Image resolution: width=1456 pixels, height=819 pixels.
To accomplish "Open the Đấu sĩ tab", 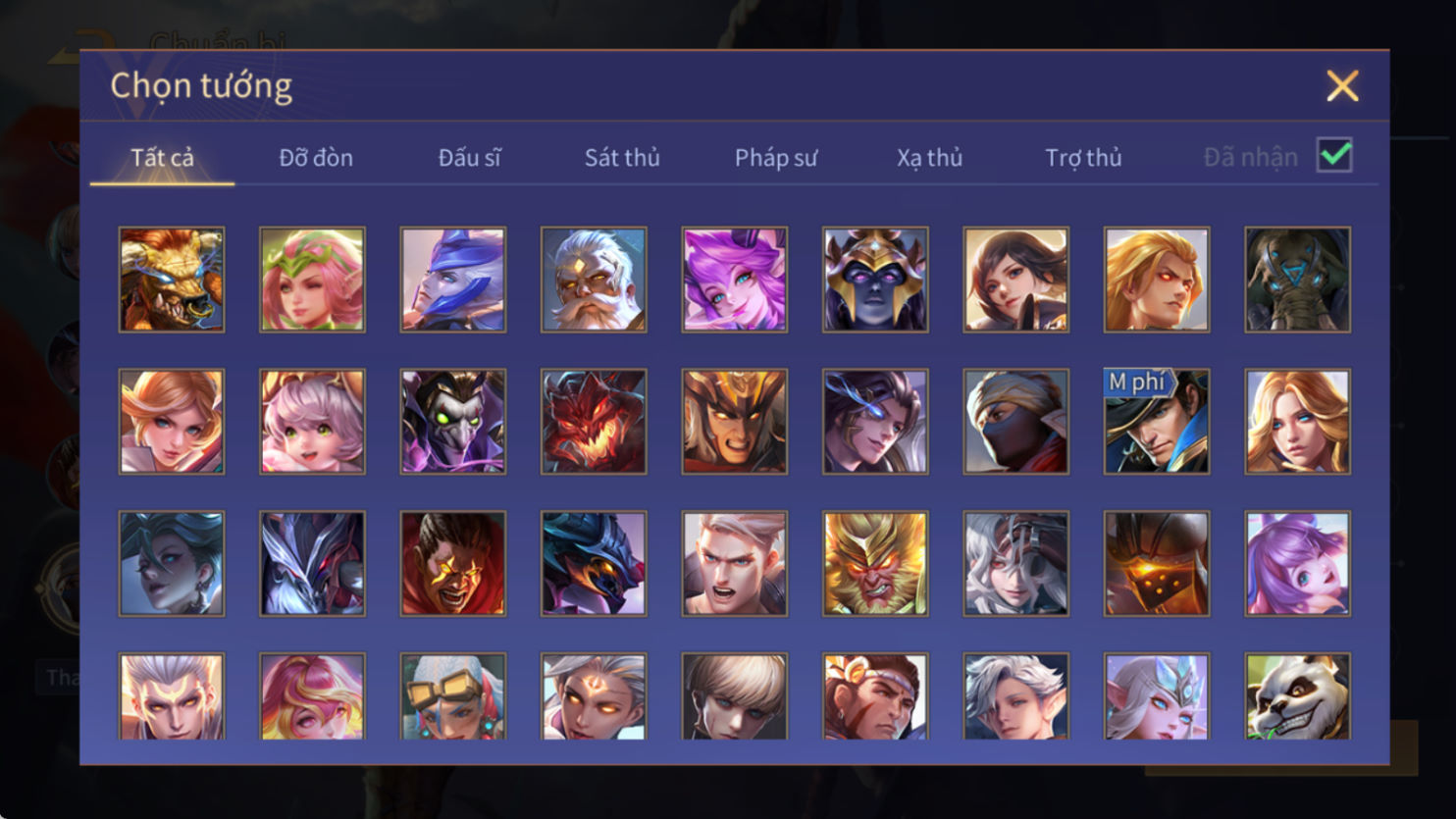I will [x=469, y=157].
